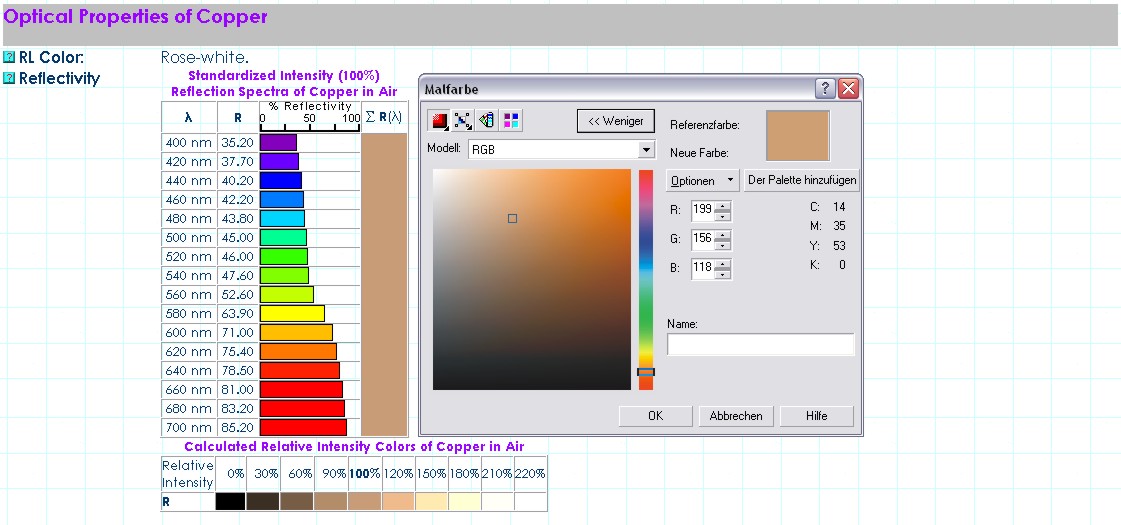Click the dialog help question mark button
1121x525 pixels.
(x=826, y=88)
